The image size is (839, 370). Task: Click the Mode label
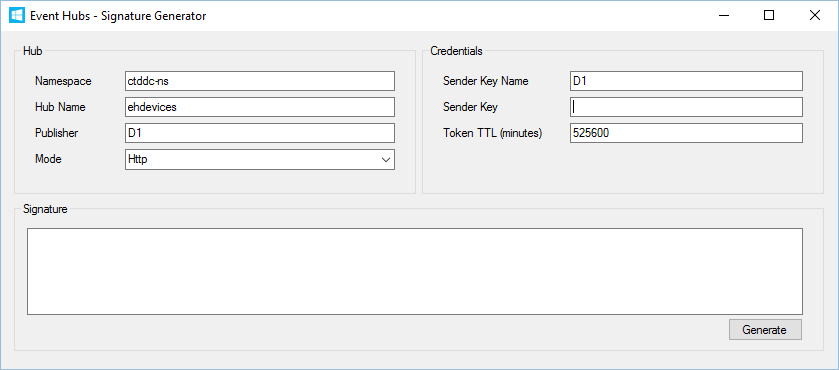[48, 159]
